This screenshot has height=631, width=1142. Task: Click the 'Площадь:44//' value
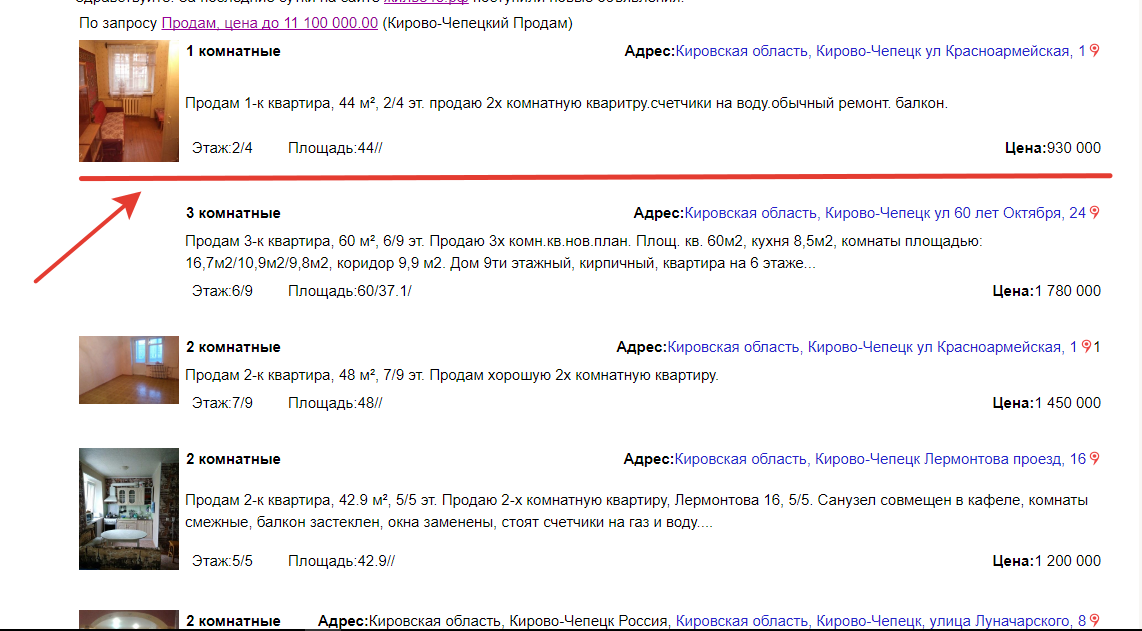point(335,148)
